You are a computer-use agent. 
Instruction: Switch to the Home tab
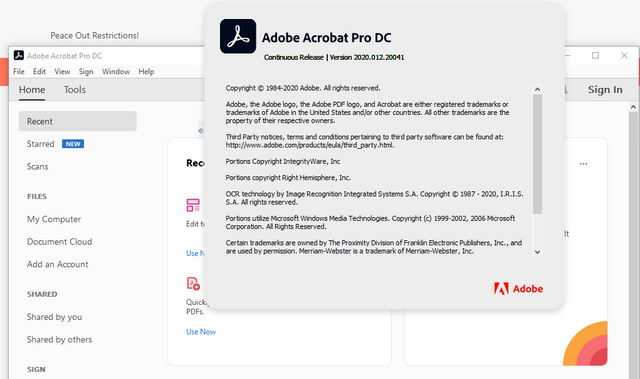[32, 90]
